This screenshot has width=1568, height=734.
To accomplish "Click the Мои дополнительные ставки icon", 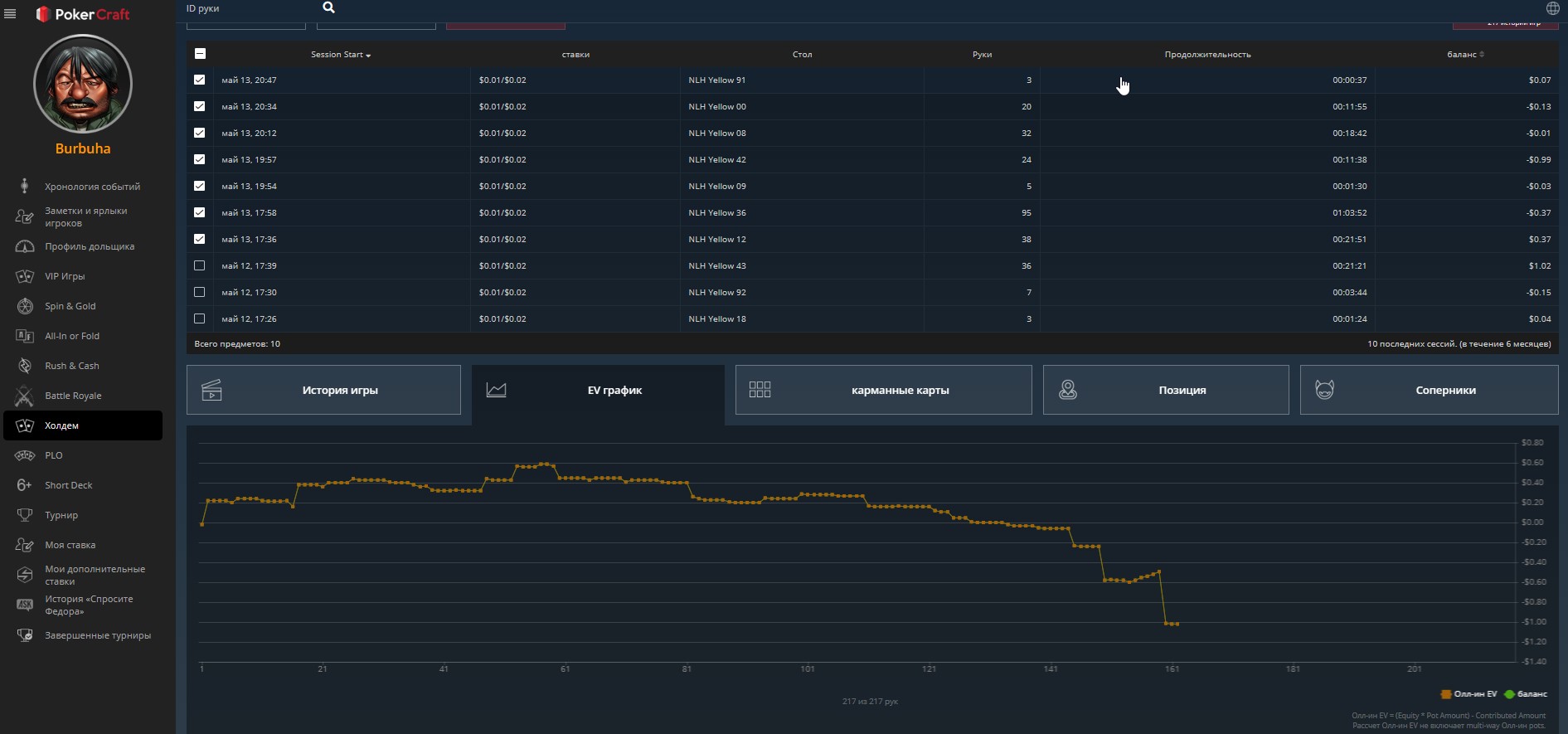I will point(25,575).
